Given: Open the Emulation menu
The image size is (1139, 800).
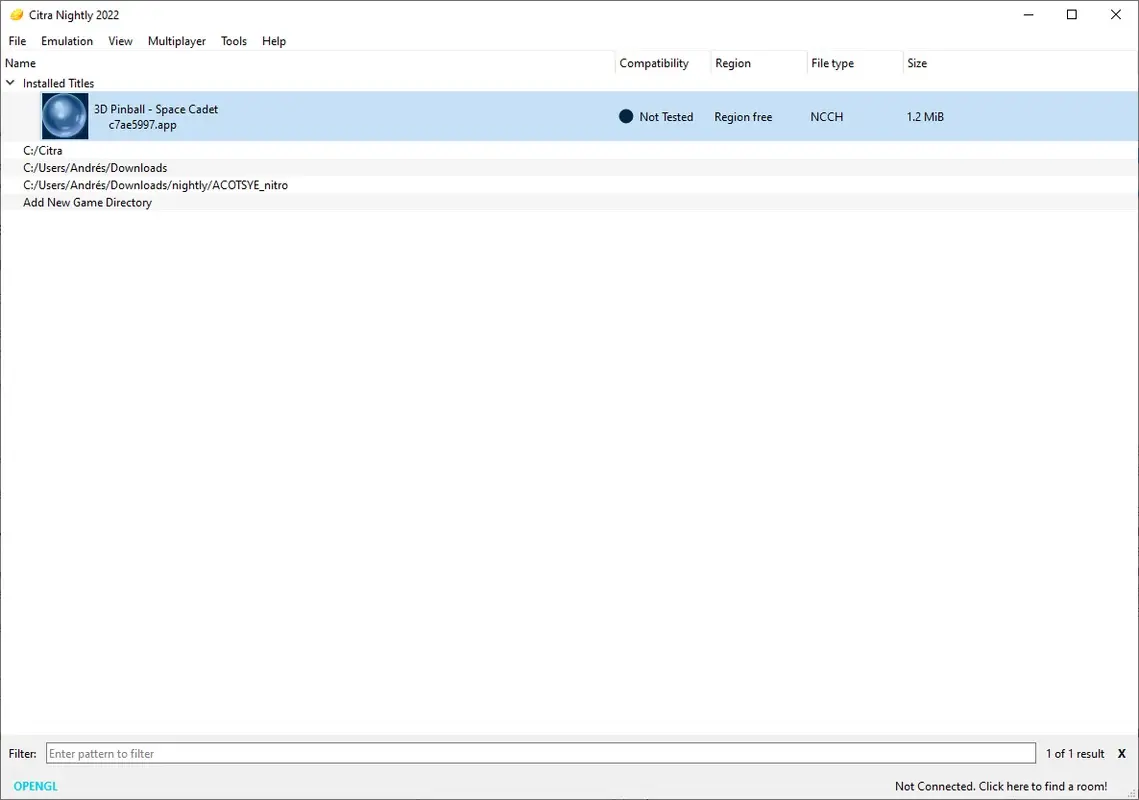Looking at the screenshot, I should pyautogui.click(x=66, y=41).
